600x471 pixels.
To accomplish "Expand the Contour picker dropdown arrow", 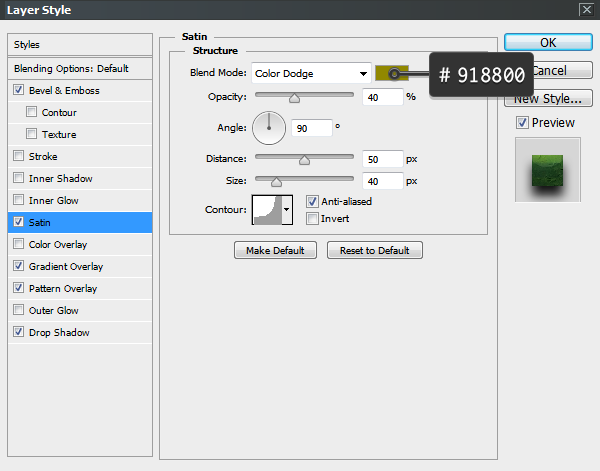I will (x=288, y=209).
